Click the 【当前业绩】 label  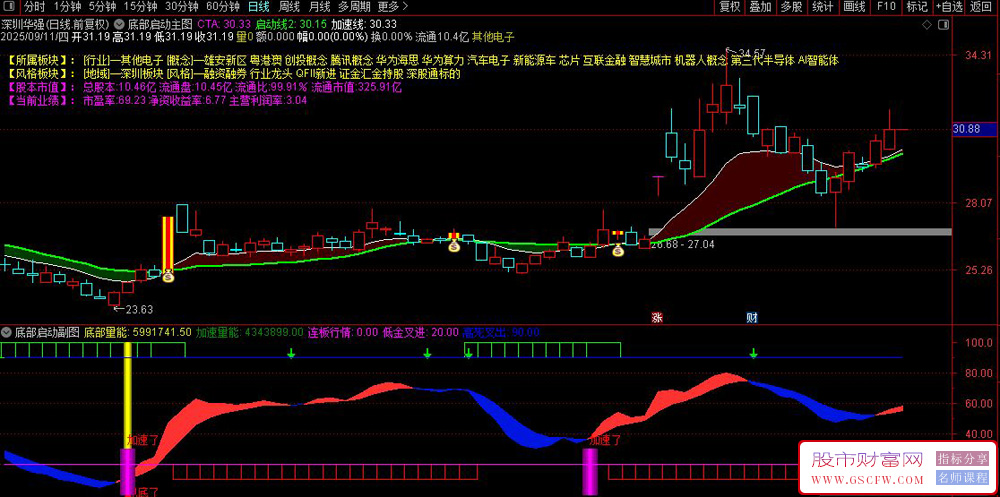(x=40, y=100)
